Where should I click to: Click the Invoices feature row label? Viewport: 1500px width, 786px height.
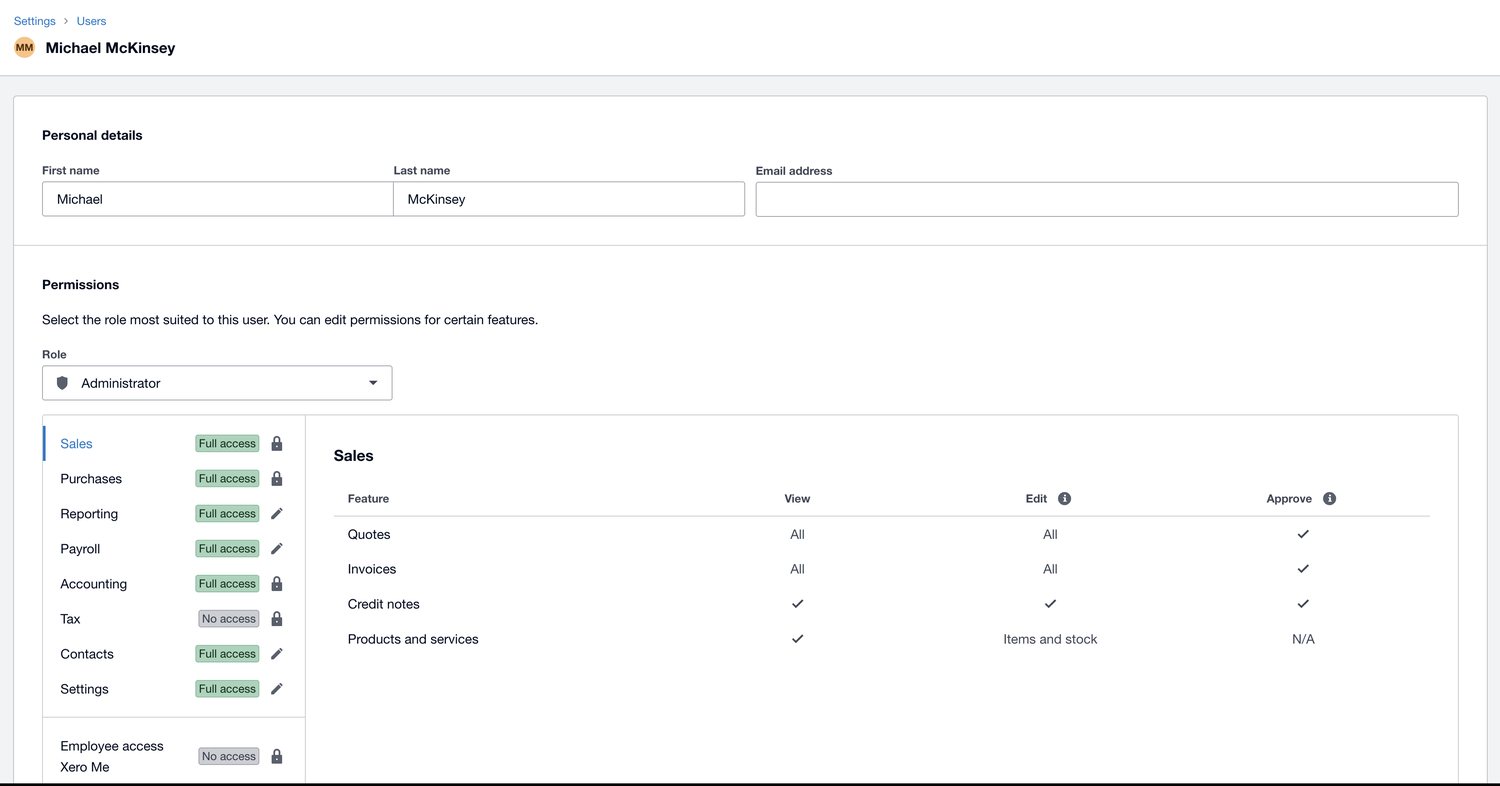point(372,569)
